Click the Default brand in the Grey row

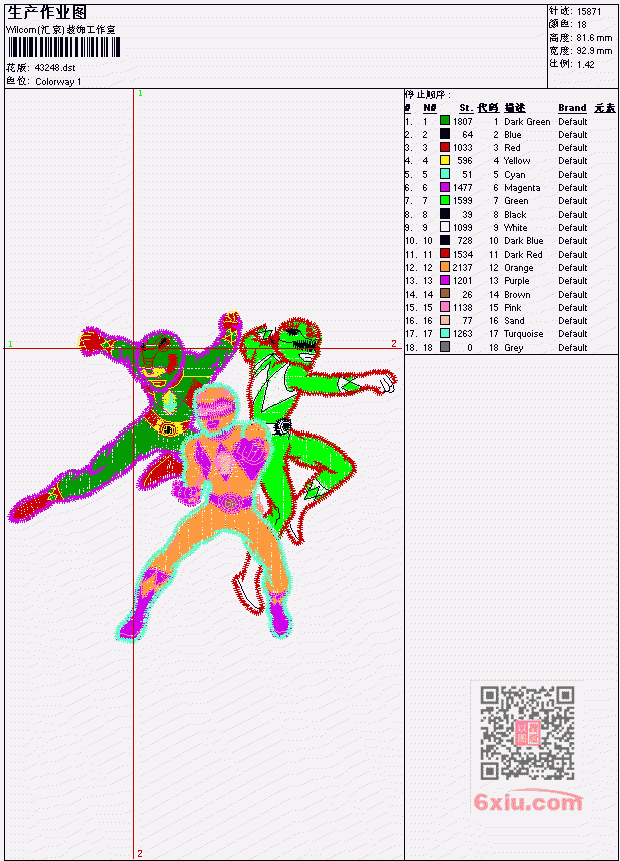point(573,348)
